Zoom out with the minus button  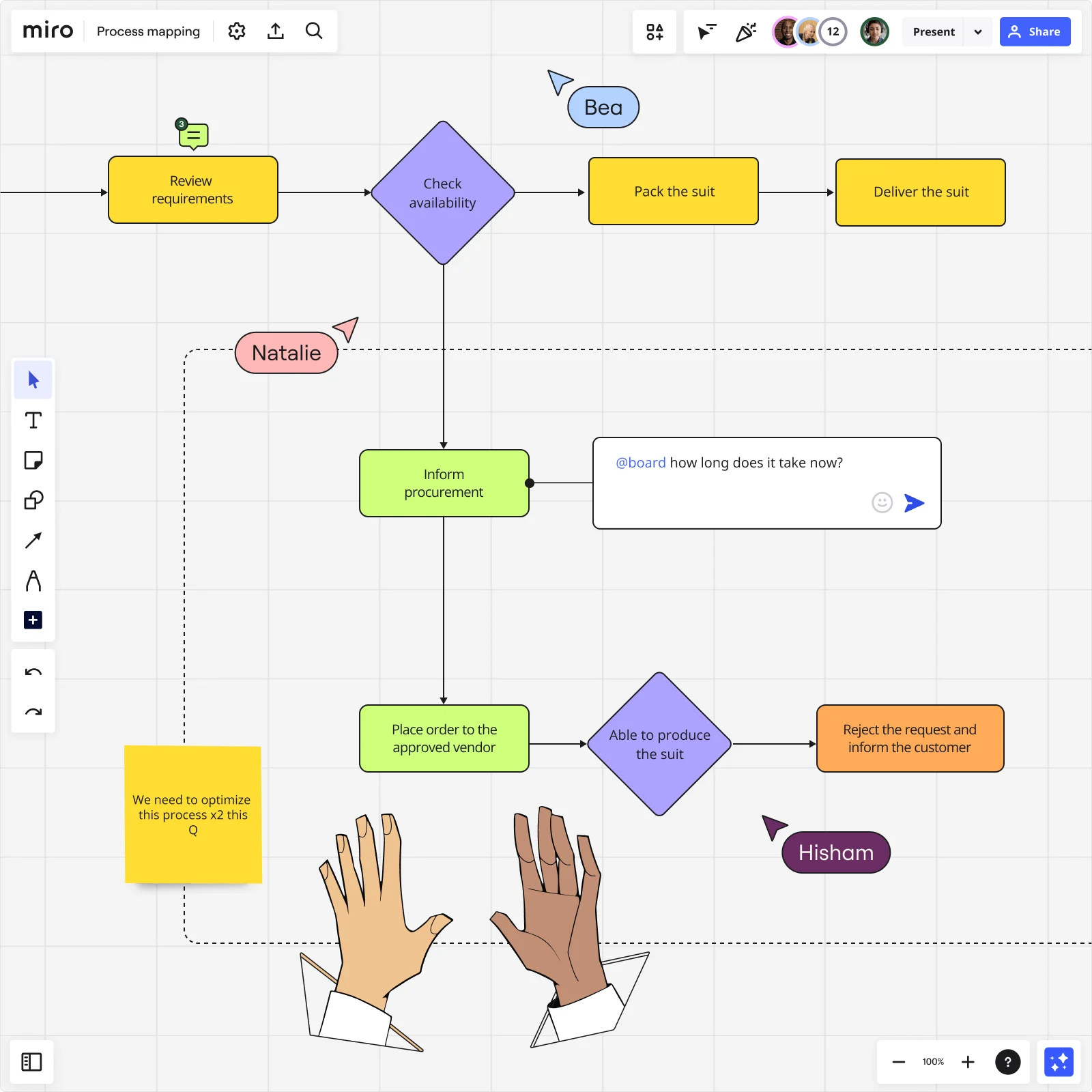[x=898, y=1062]
